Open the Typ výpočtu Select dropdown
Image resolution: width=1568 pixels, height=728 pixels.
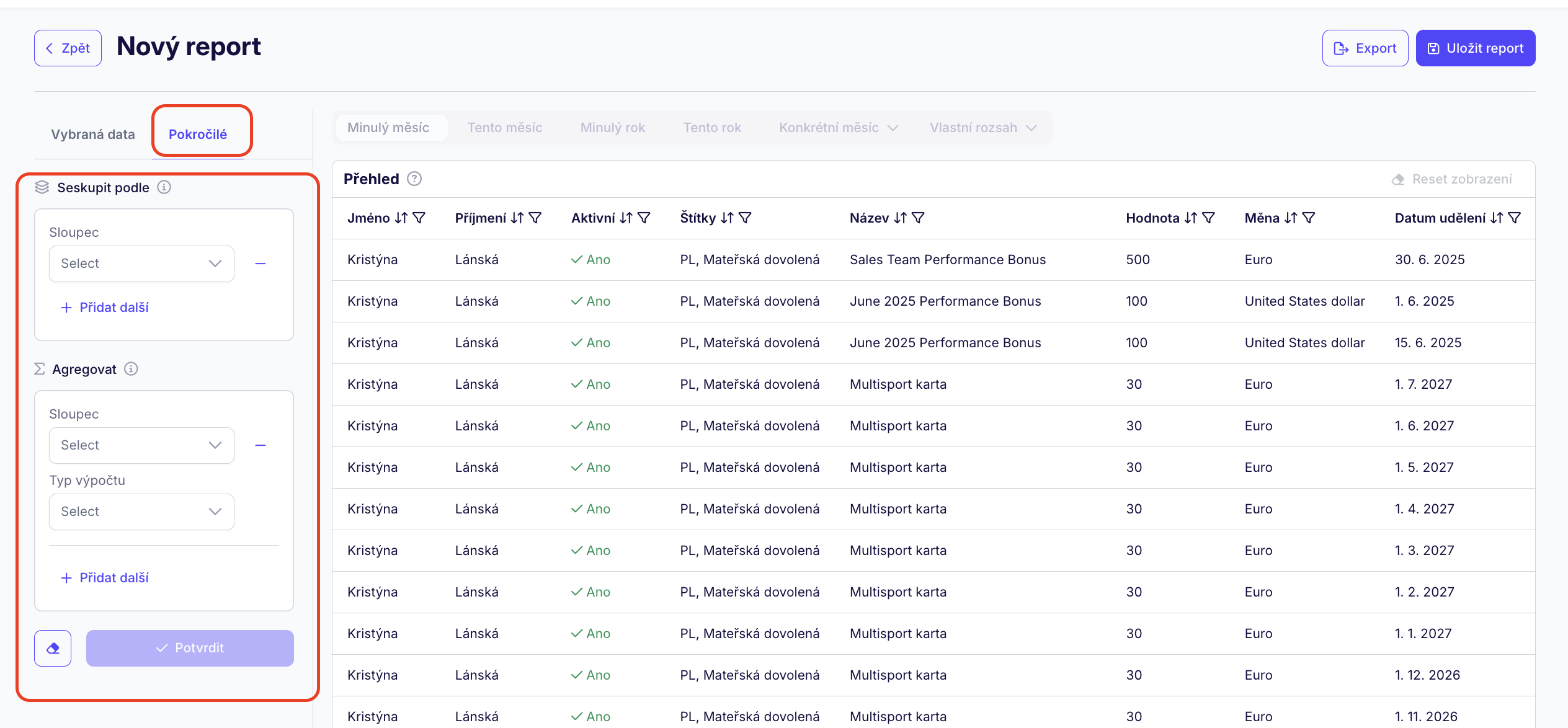(x=141, y=512)
